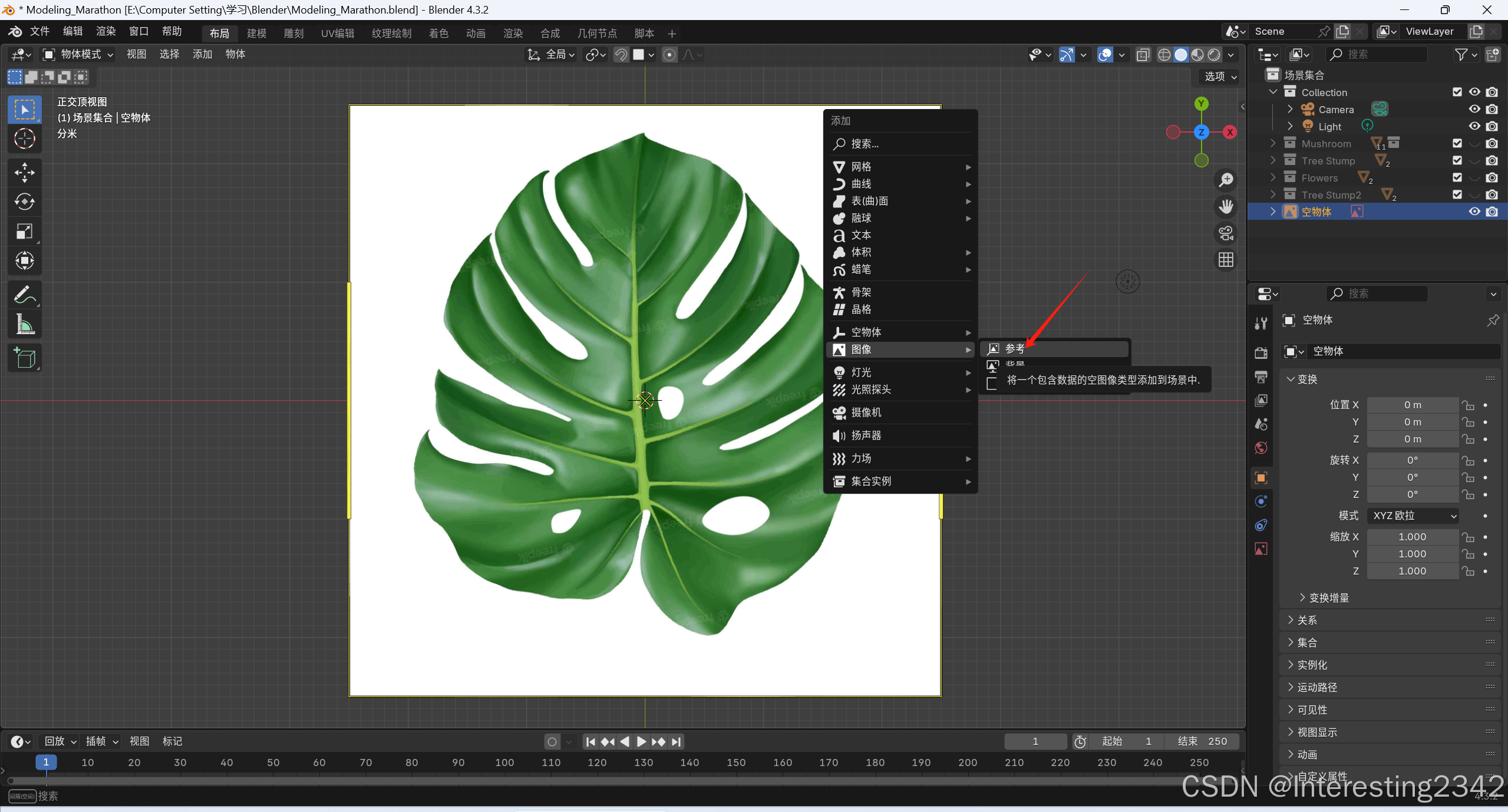1508x812 pixels.
Task: Uncheck the Mushroom collection checkbox
Action: [x=1457, y=143]
